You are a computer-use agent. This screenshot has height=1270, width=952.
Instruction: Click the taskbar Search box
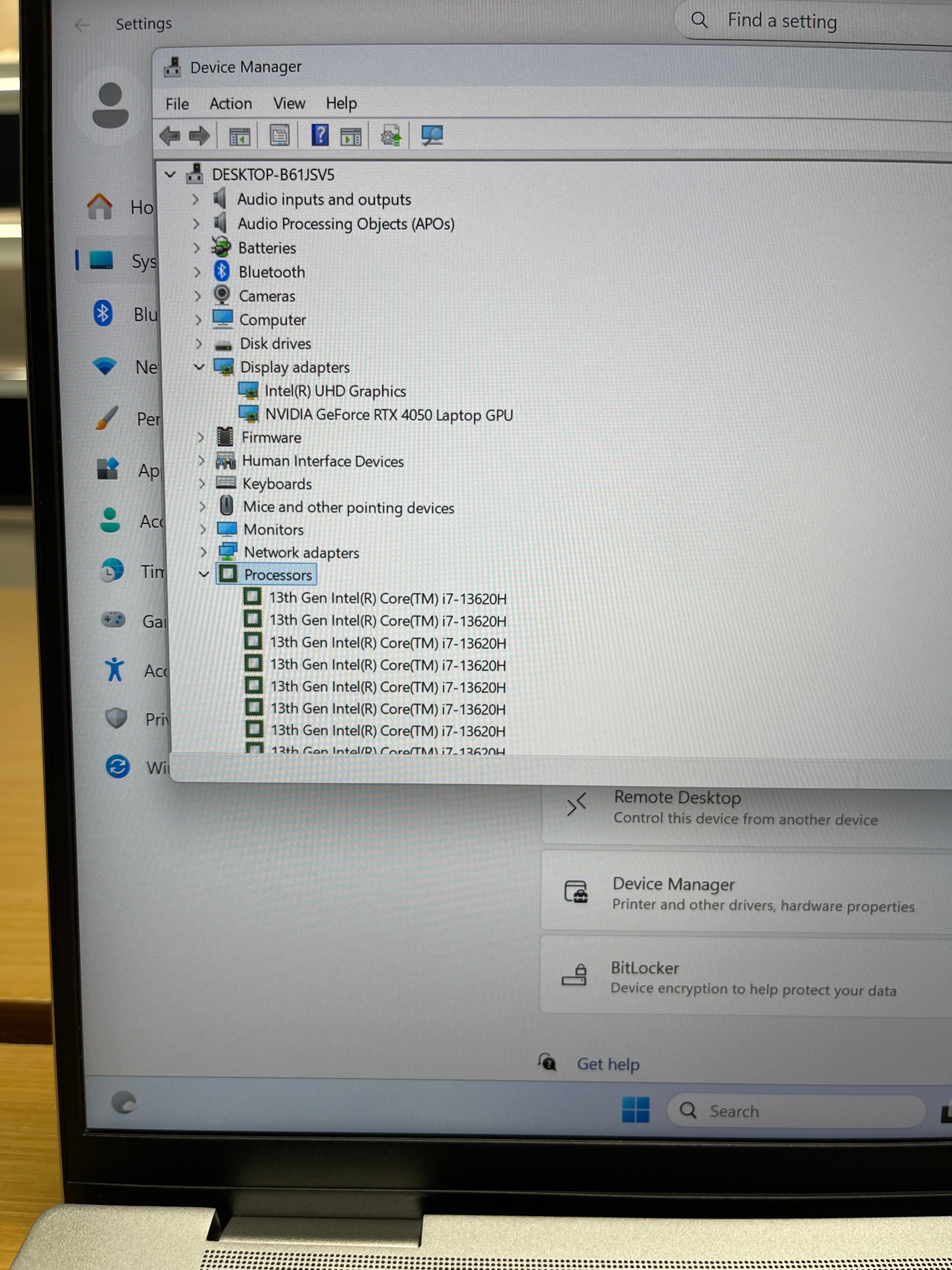coord(796,1111)
